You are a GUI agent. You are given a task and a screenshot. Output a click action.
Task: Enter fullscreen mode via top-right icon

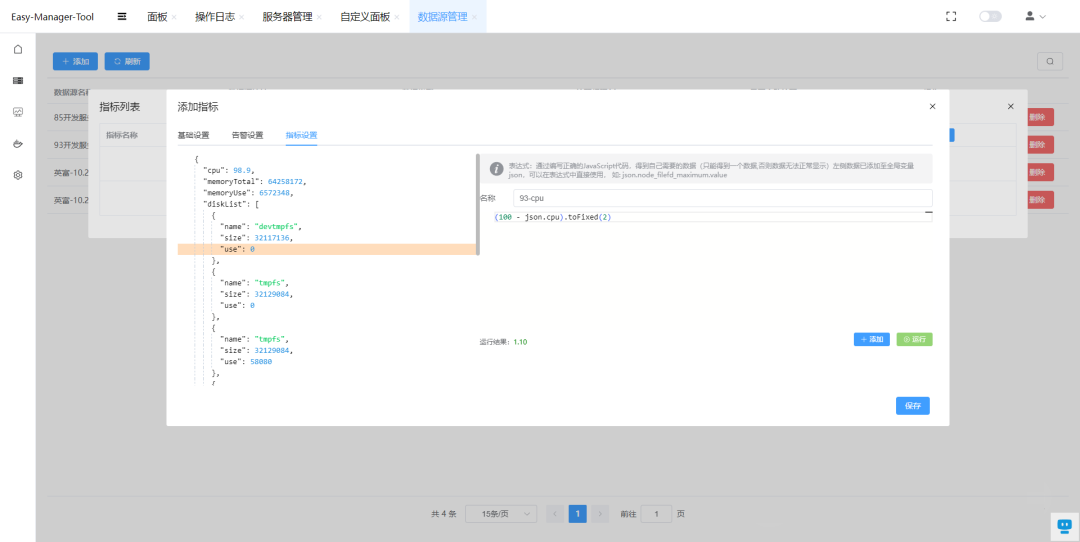pyautogui.click(x=951, y=16)
